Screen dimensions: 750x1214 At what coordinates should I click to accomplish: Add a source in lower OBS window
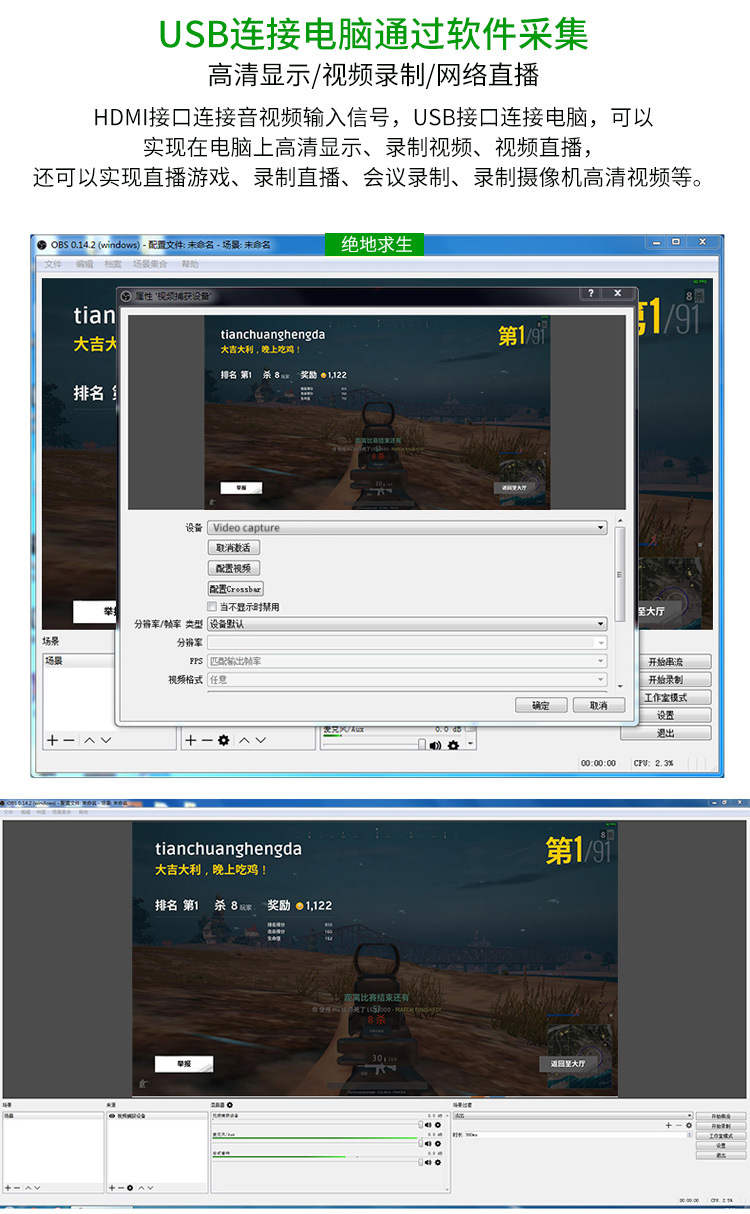[x=111, y=1187]
